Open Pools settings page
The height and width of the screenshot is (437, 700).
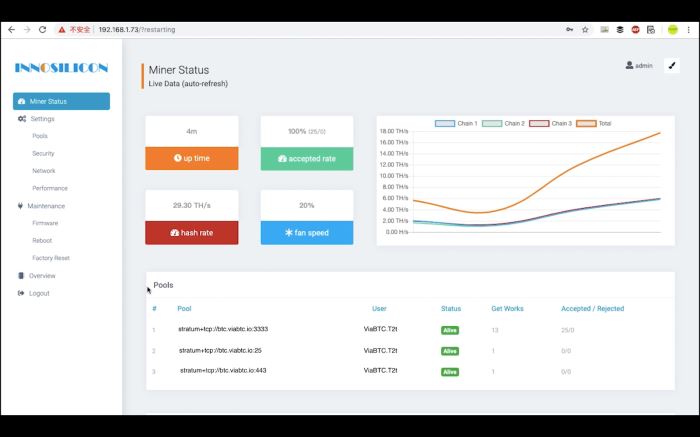point(40,136)
